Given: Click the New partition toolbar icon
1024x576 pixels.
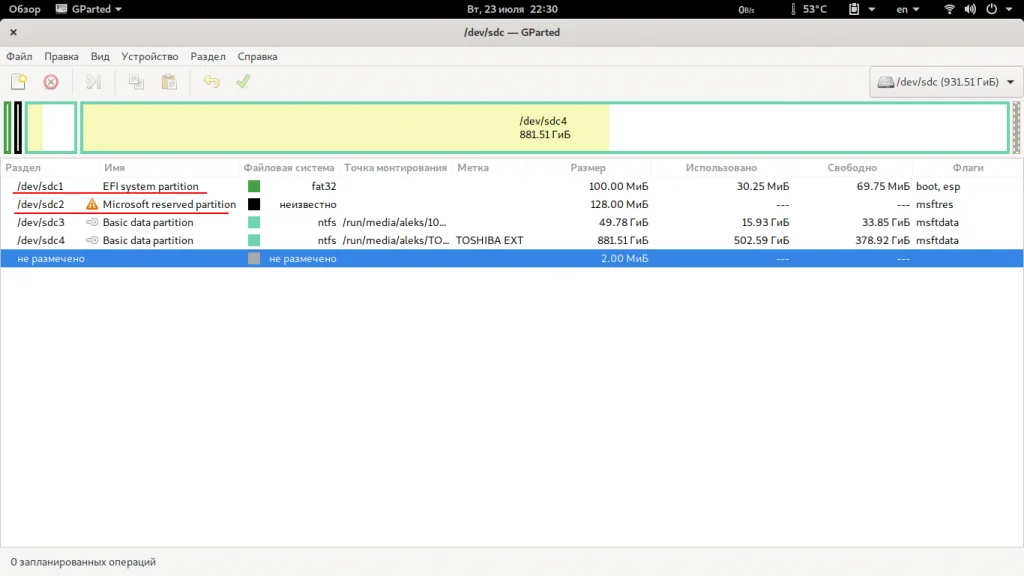Looking at the screenshot, I should click(19, 82).
